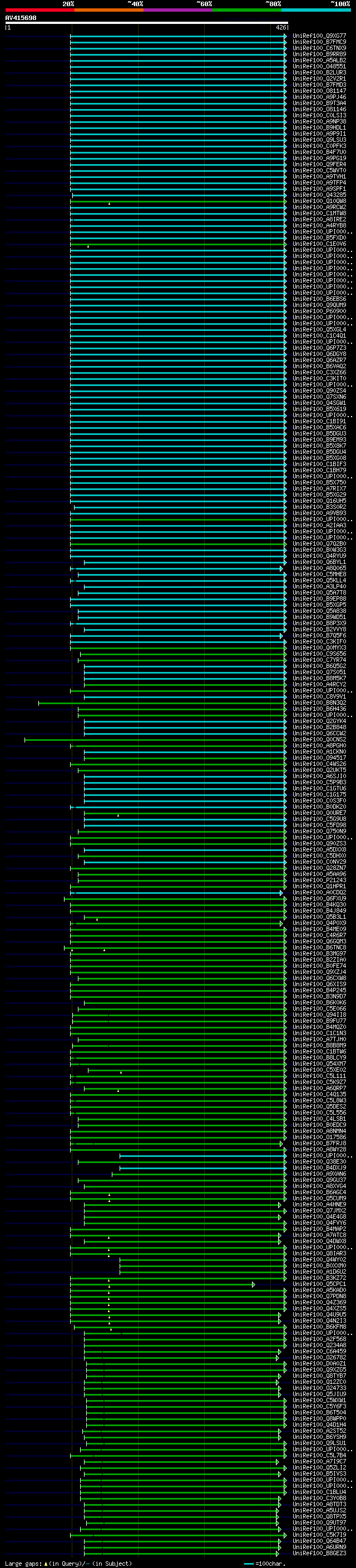The height and width of the screenshot is (1568, 356).
Task: Select the UniRef100_A9RCW2 label
Action: point(319,207)
